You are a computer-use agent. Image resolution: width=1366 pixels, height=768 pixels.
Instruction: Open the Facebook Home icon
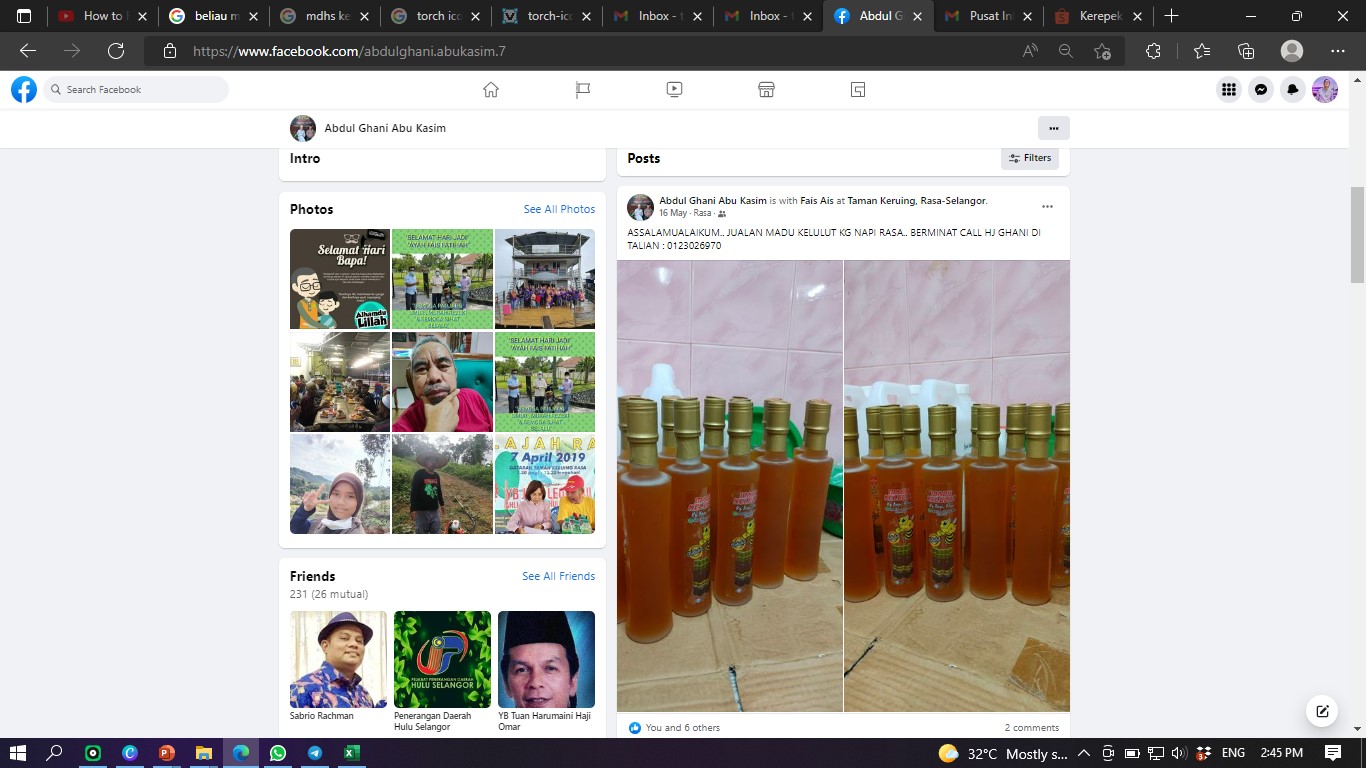(x=491, y=89)
